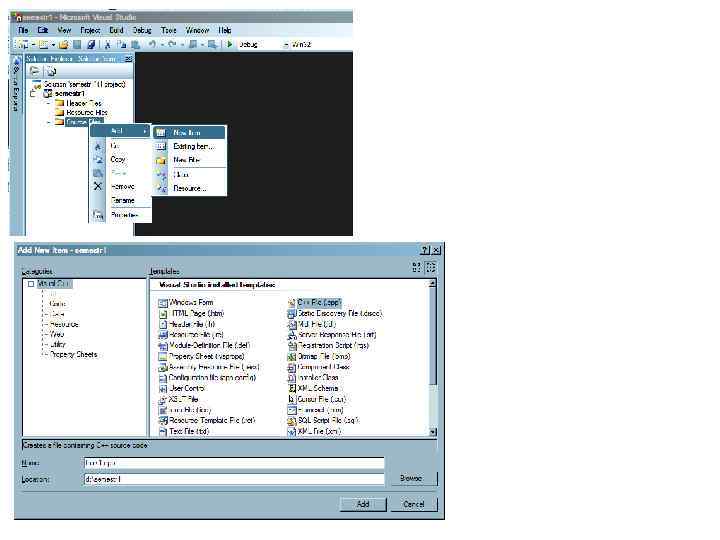Click the HTML Page (.htm) template icon

163,314
